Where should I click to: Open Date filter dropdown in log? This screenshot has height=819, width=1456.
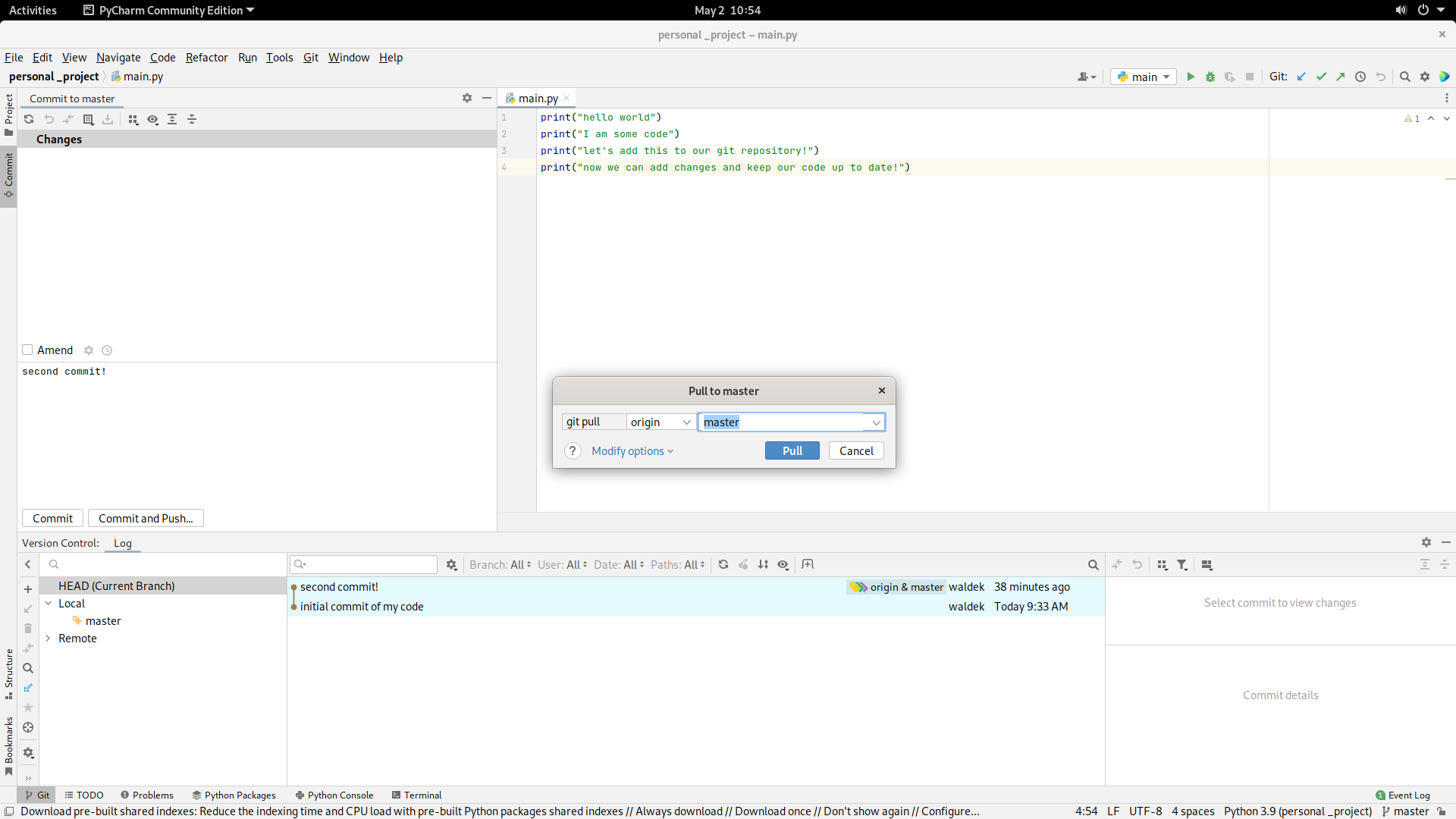pos(619,564)
